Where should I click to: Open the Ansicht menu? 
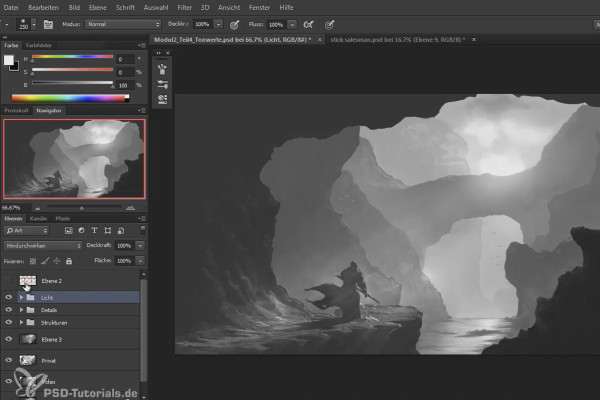[x=229, y=7]
